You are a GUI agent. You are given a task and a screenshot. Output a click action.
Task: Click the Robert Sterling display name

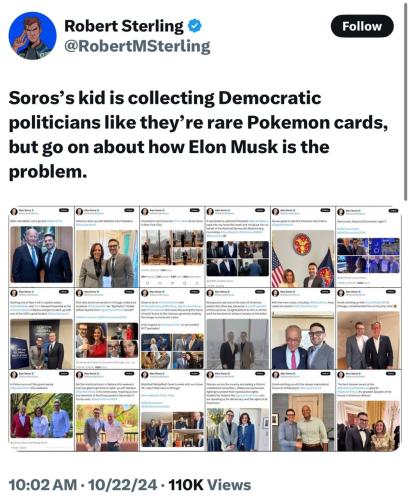pos(124,26)
